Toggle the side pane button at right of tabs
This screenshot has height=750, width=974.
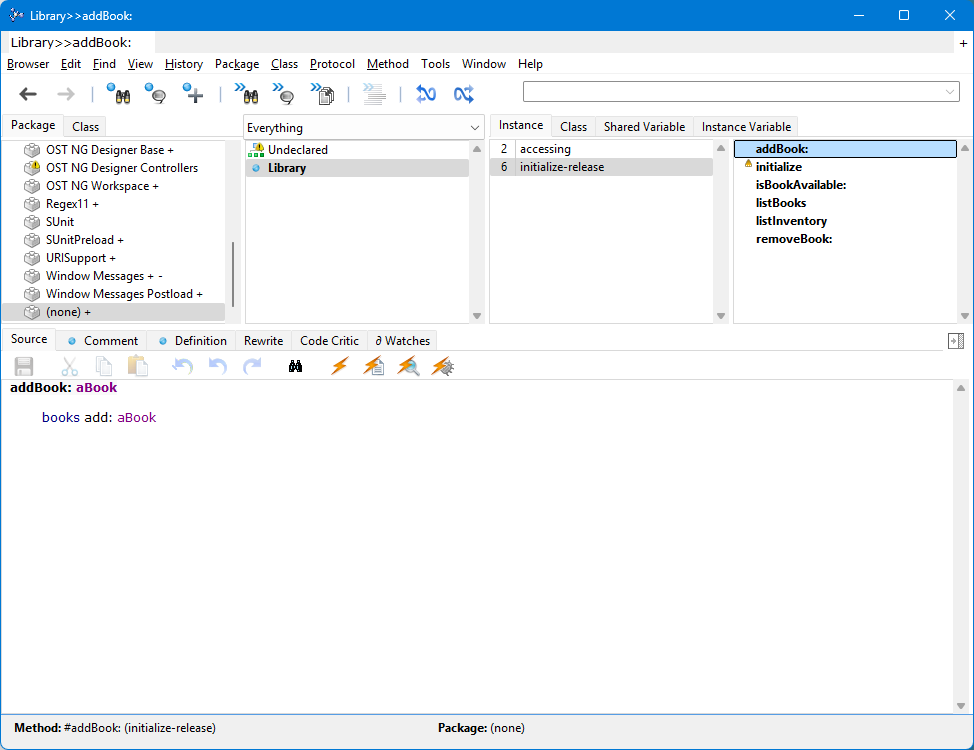pos(955,341)
